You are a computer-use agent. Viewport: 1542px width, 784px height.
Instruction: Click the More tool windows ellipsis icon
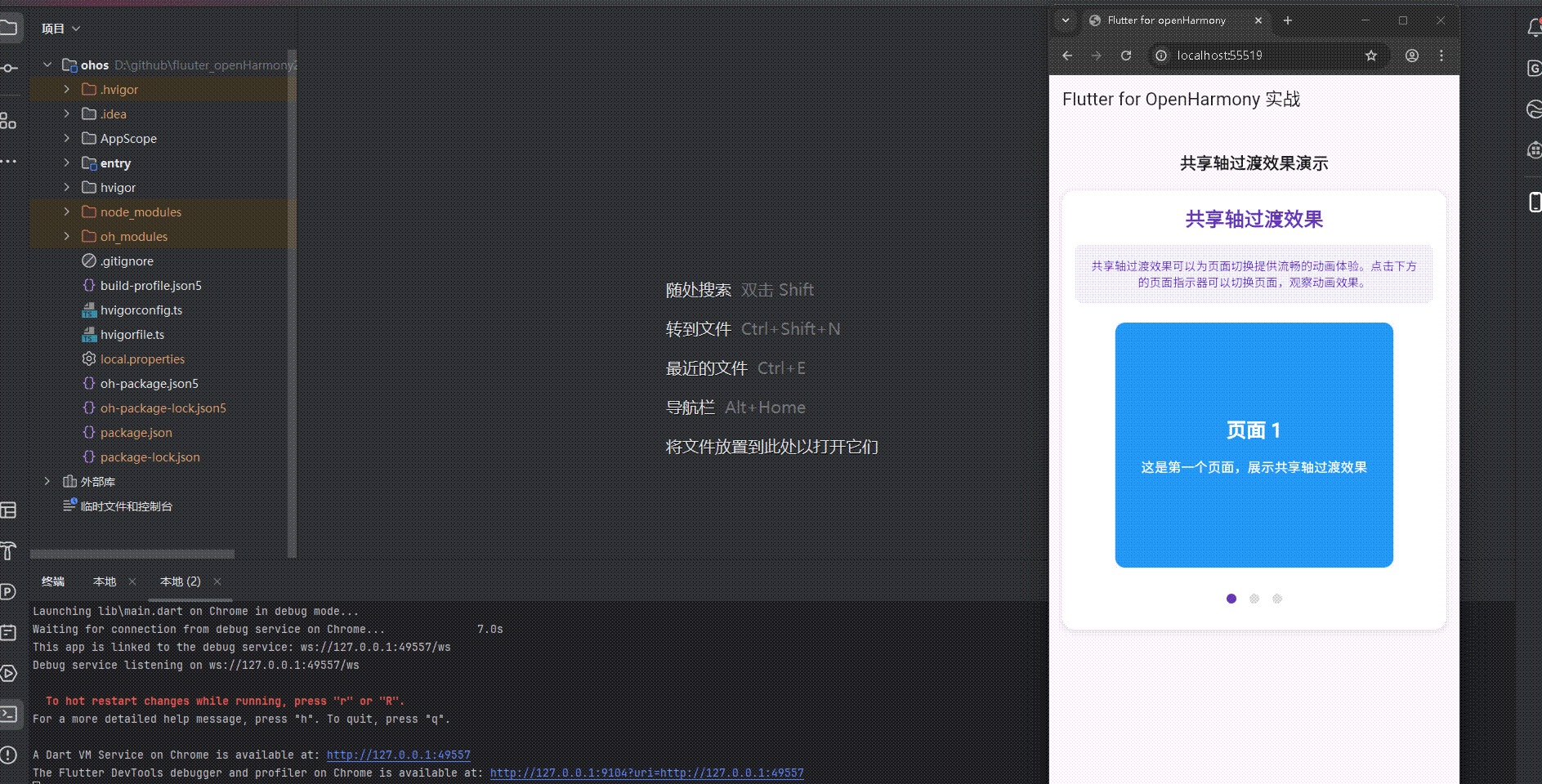[x=11, y=161]
